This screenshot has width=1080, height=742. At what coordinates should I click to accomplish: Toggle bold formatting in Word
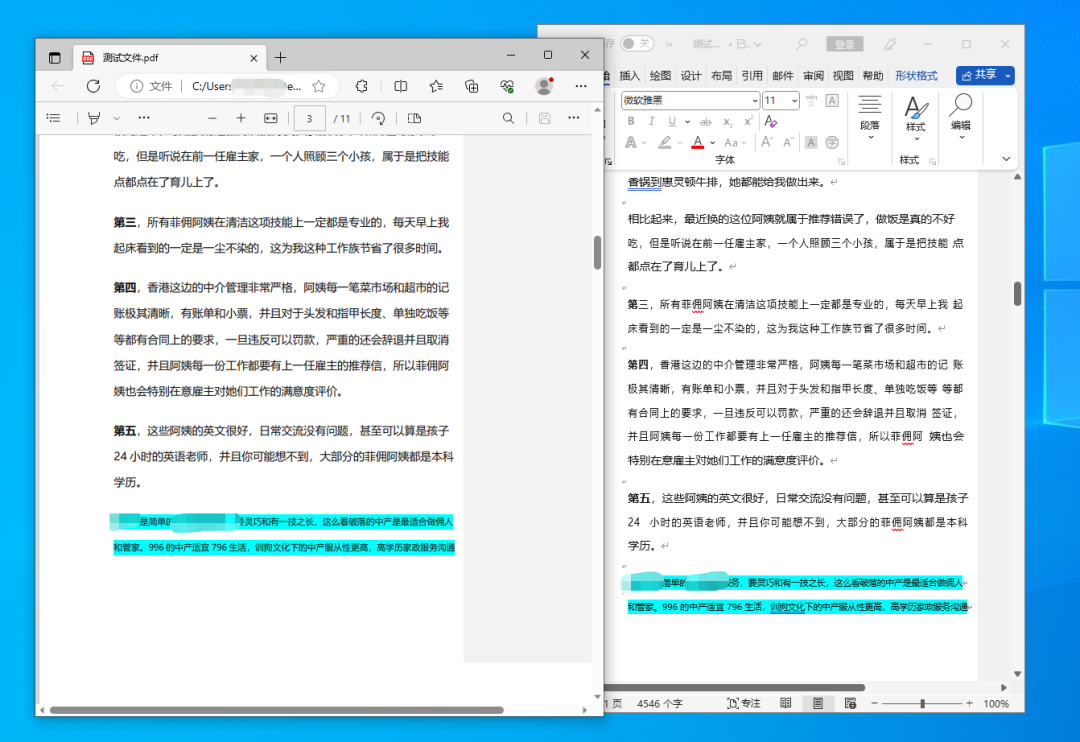630,120
